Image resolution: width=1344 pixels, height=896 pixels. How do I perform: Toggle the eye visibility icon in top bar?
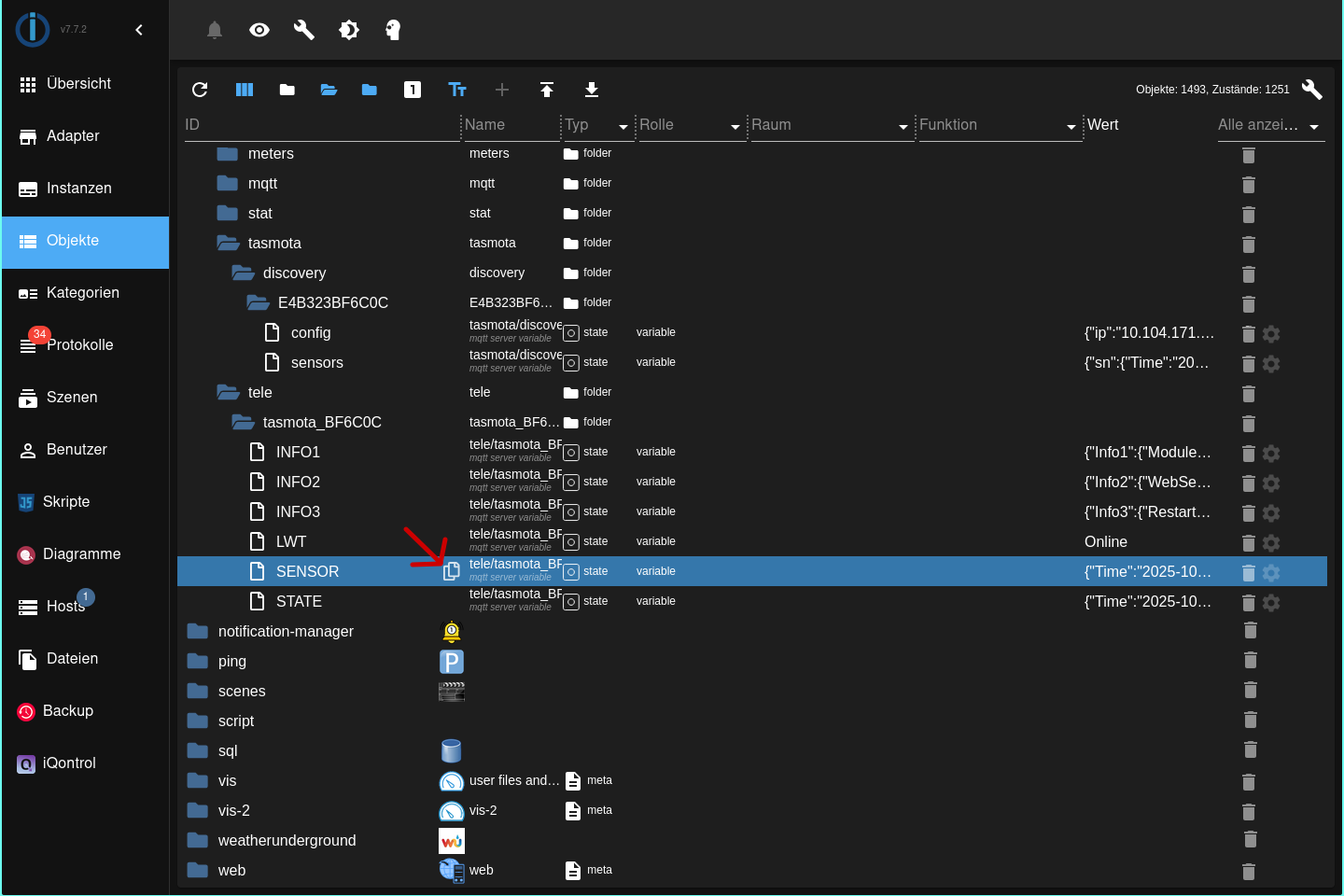pyautogui.click(x=259, y=30)
